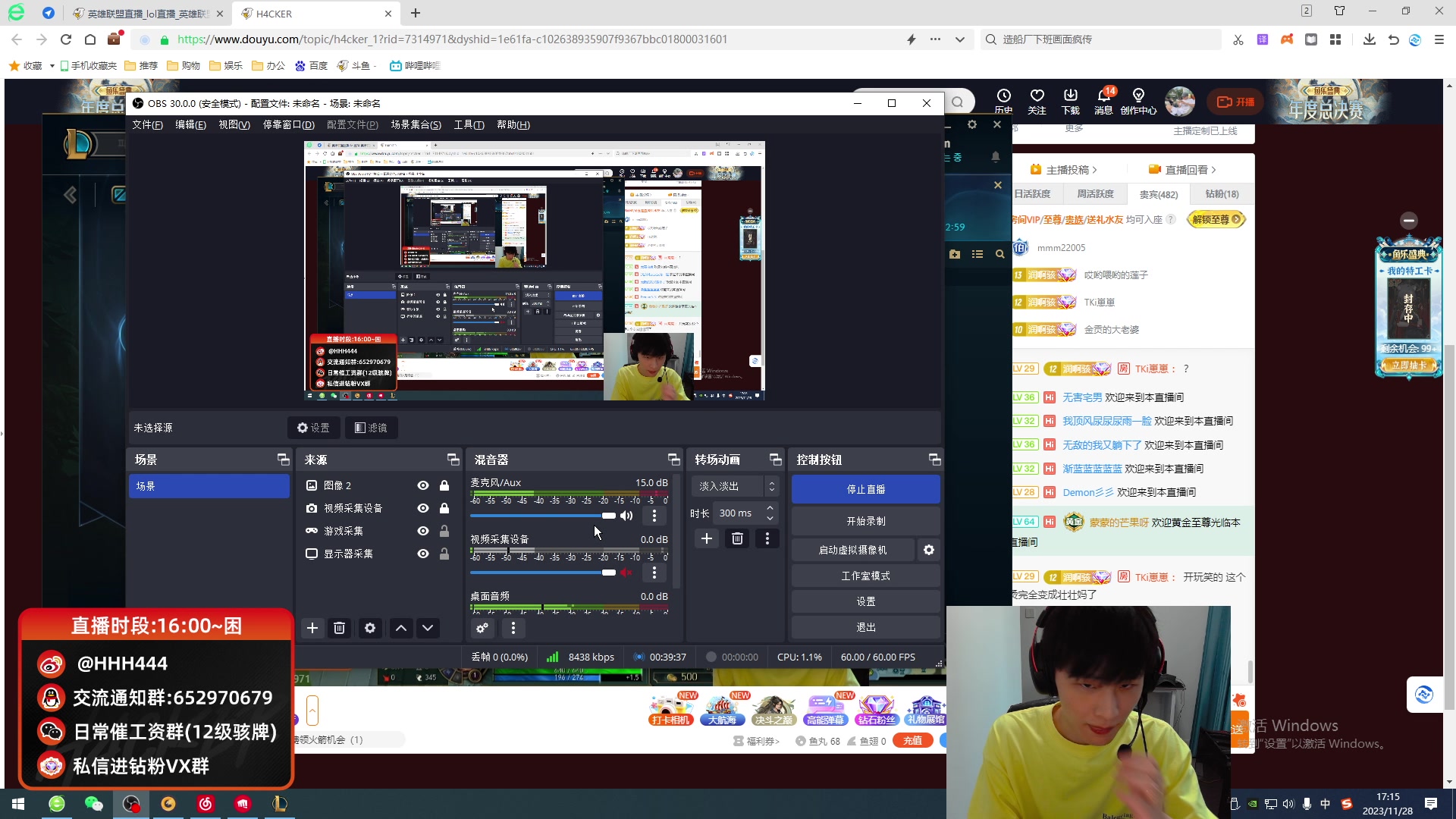Click Douyu search magnifier icon
The image size is (1456, 819).
pyautogui.click(x=958, y=102)
